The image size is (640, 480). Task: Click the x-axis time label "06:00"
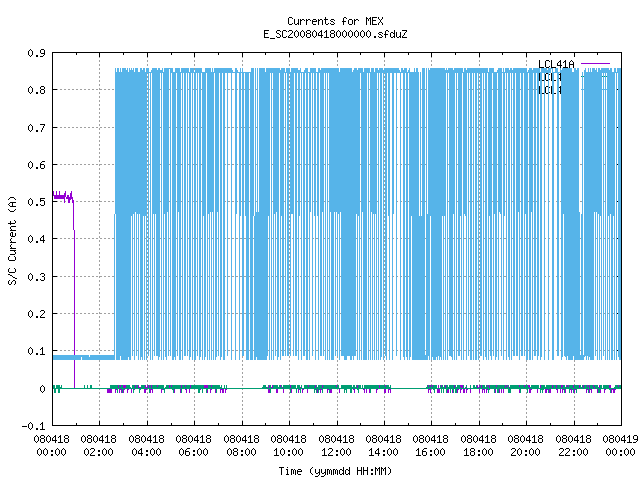[x=193, y=452]
